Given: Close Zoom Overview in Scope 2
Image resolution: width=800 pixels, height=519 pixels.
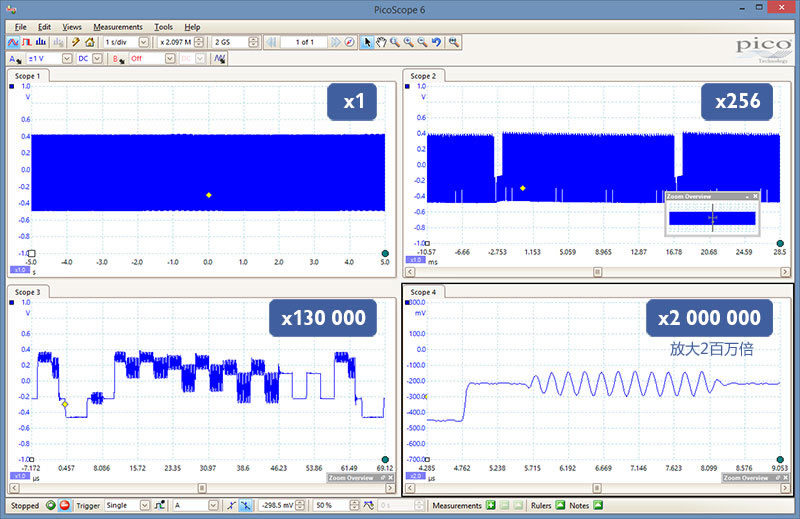Looking at the screenshot, I should point(756,196).
